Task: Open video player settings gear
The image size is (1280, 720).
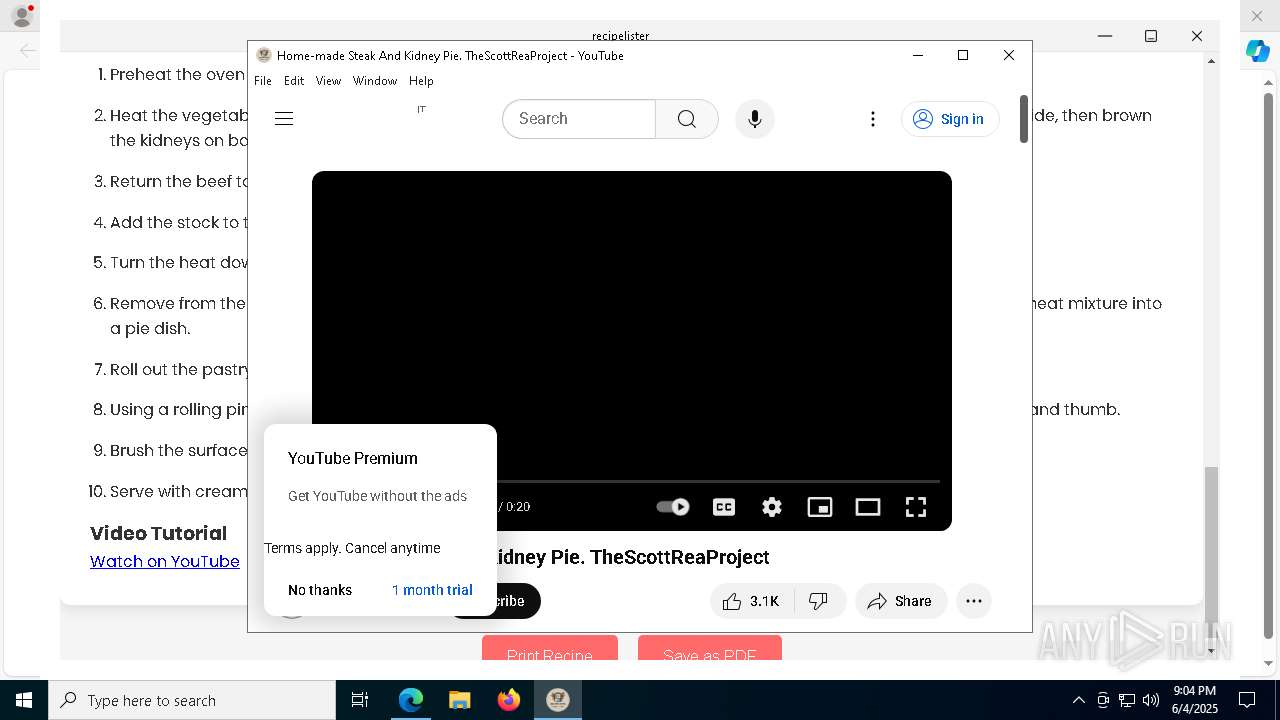Action: pos(772,507)
